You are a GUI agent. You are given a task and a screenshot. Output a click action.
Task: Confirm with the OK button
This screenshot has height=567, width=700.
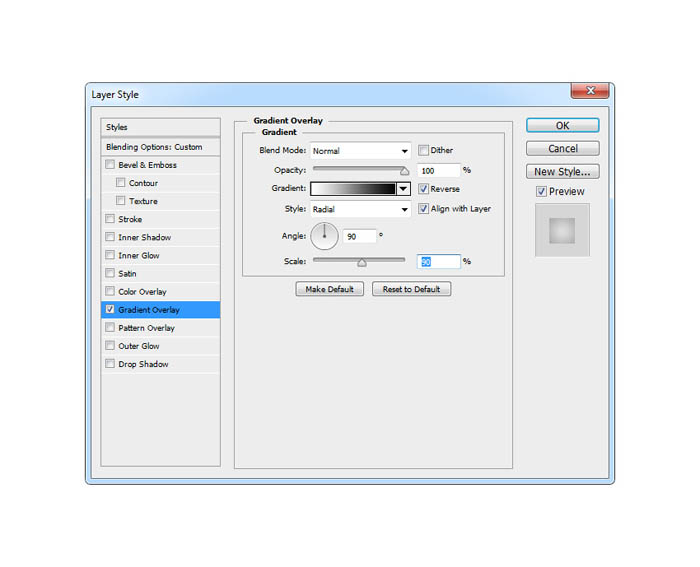(562, 125)
